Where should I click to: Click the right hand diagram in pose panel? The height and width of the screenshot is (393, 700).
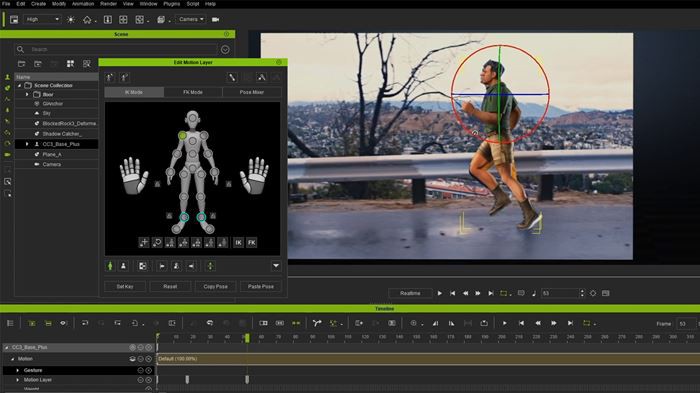254,176
